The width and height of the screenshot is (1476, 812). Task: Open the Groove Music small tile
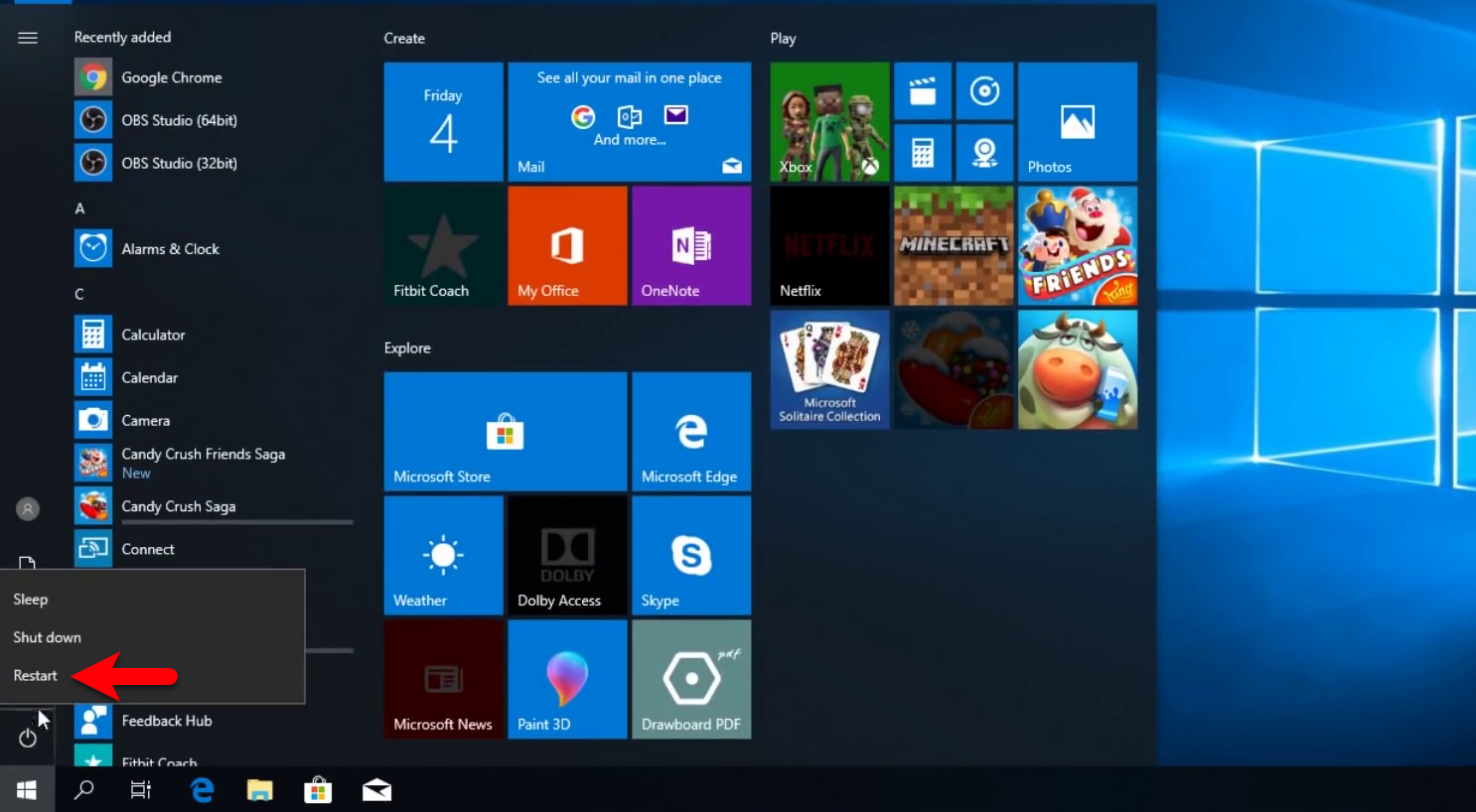point(984,91)
